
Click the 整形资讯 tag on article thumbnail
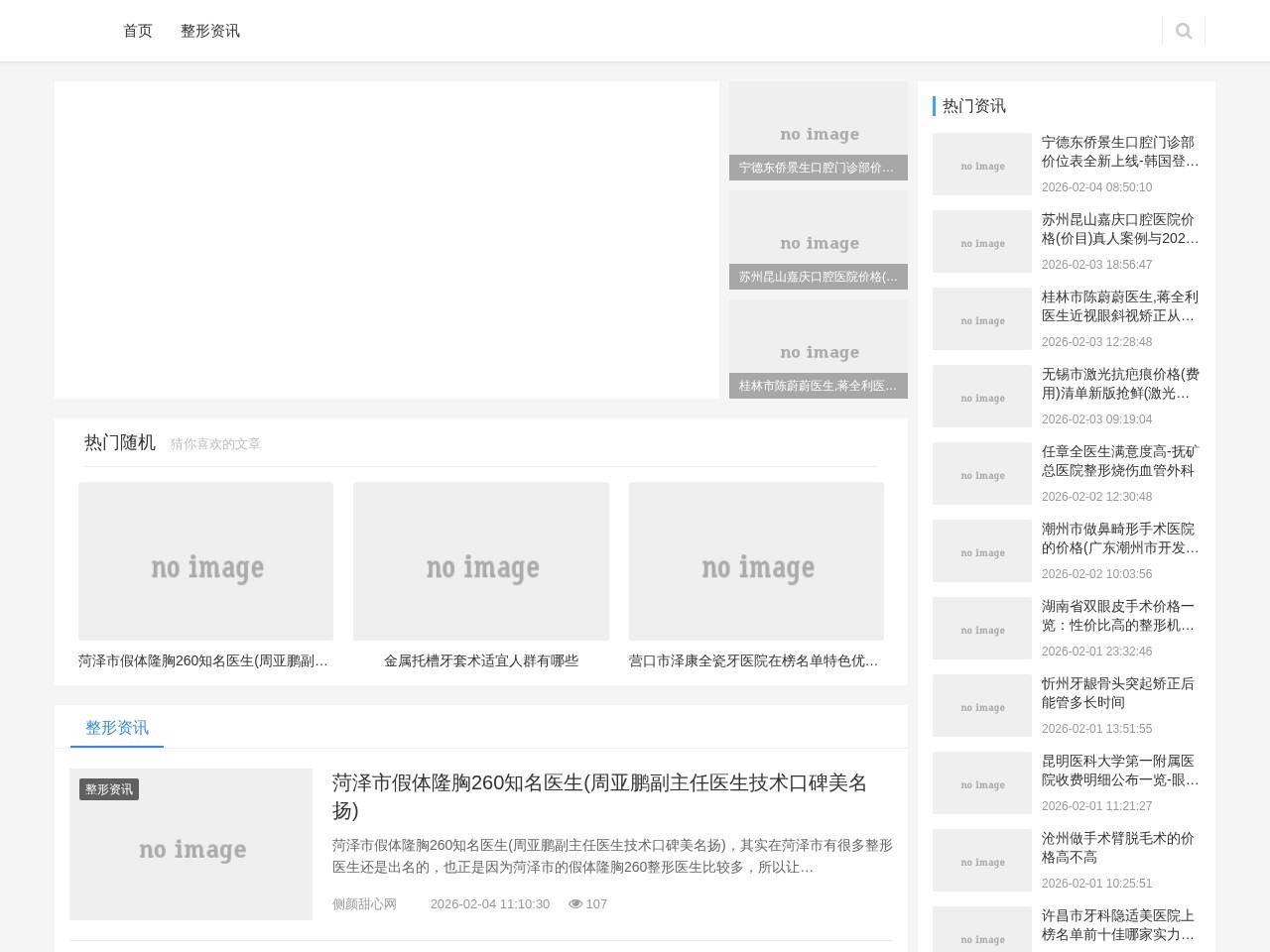coord(109,788)
